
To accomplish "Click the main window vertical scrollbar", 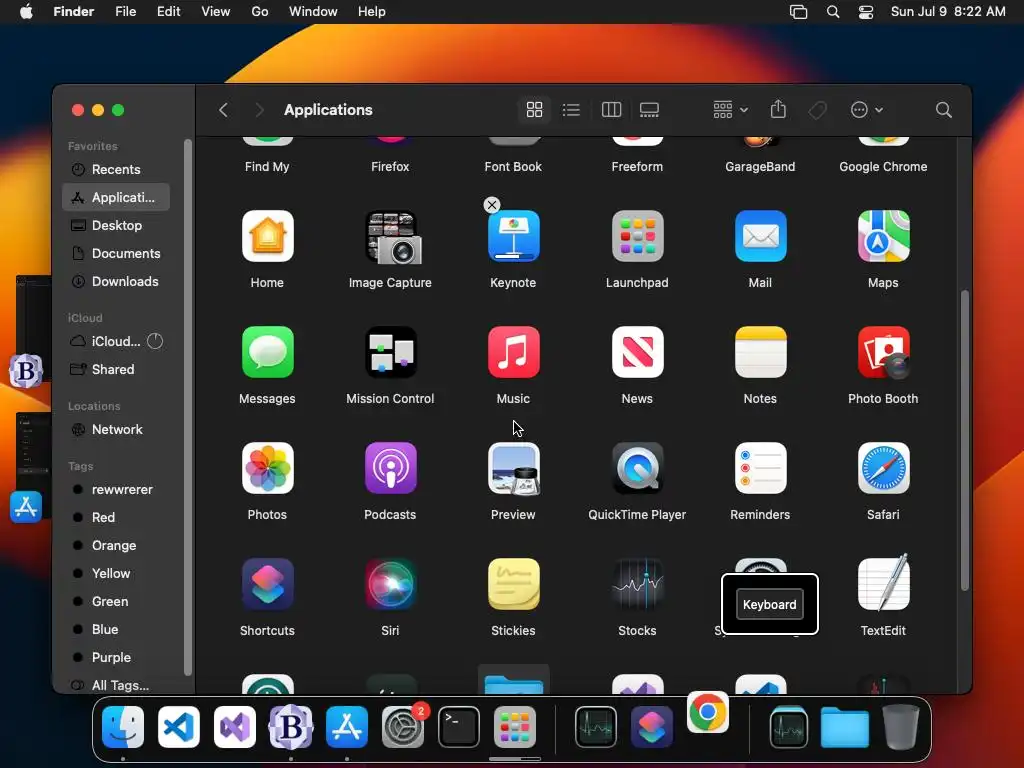I will point(965,441).
